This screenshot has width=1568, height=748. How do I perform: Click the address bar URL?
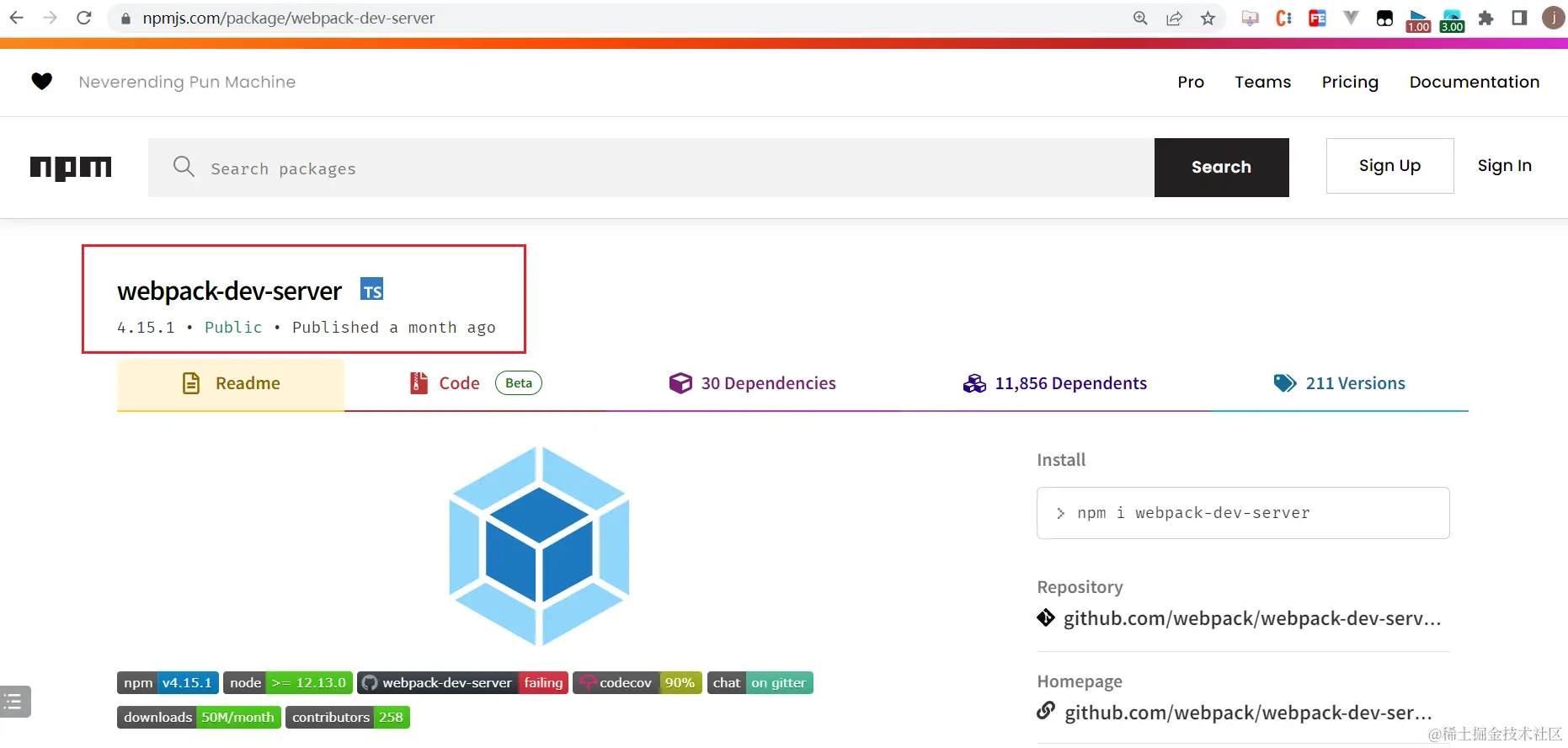click(288, 18)
